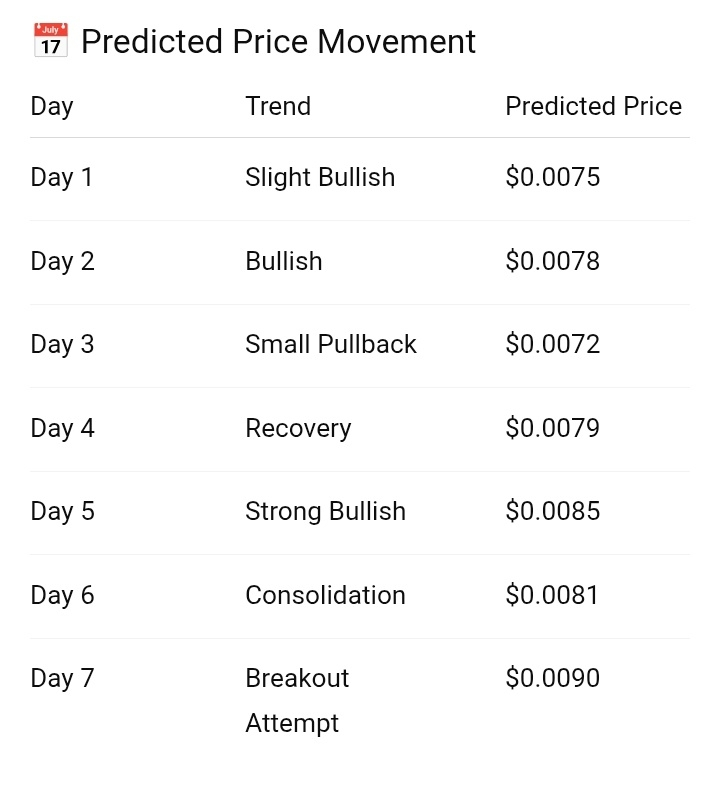Click the Small Pullback trend cell
This screenshot has width=720, height=794.
pos(331,345)
